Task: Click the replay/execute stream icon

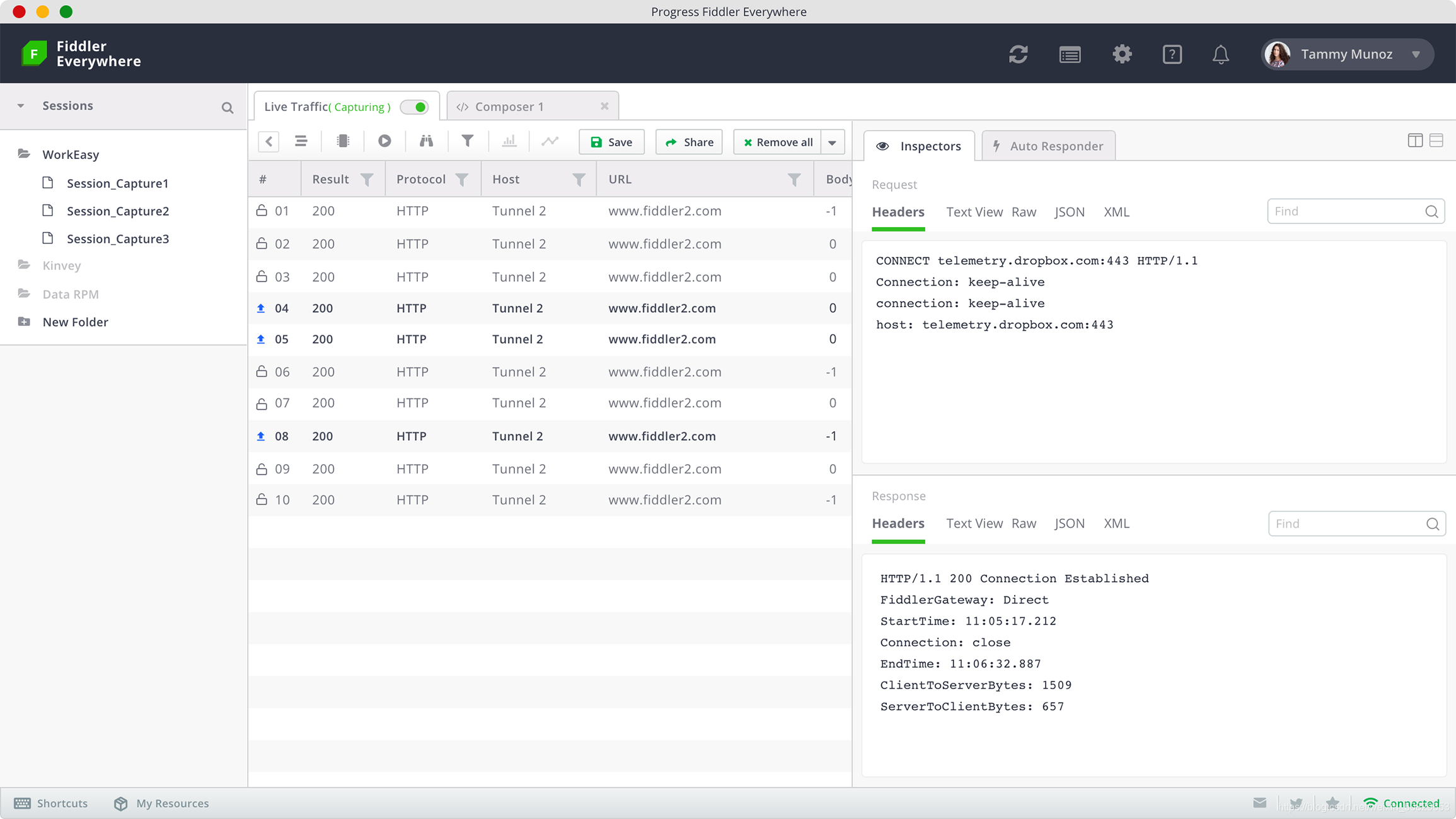Action: click(384, 141)
